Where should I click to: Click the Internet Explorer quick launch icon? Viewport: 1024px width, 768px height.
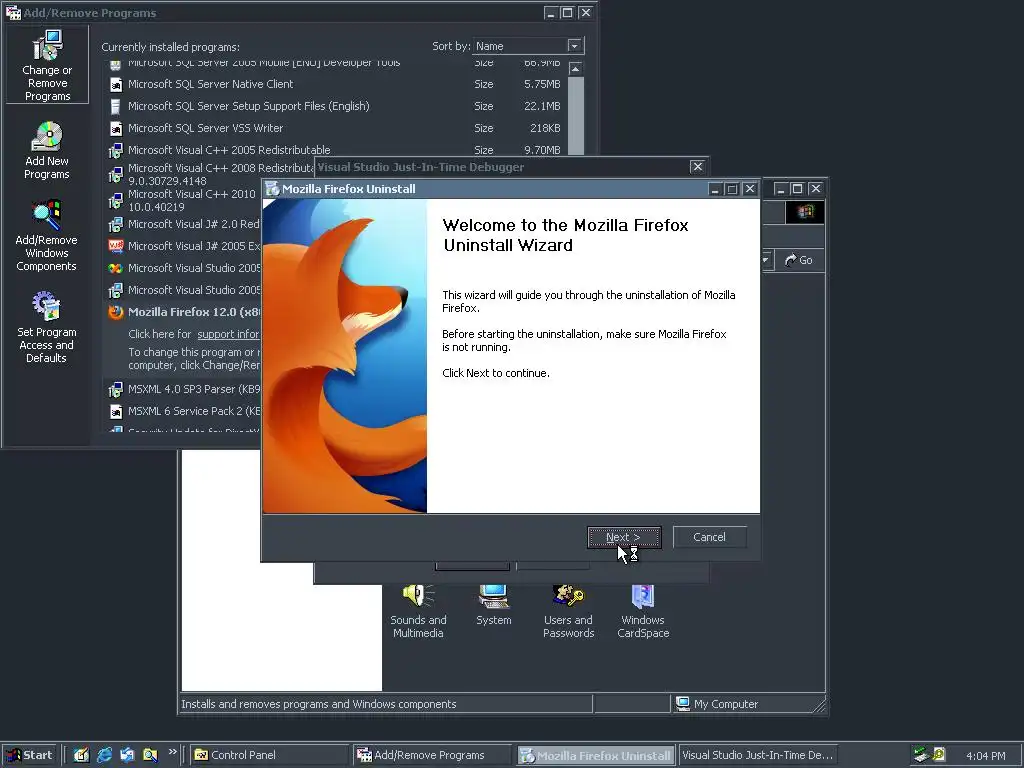104,755
